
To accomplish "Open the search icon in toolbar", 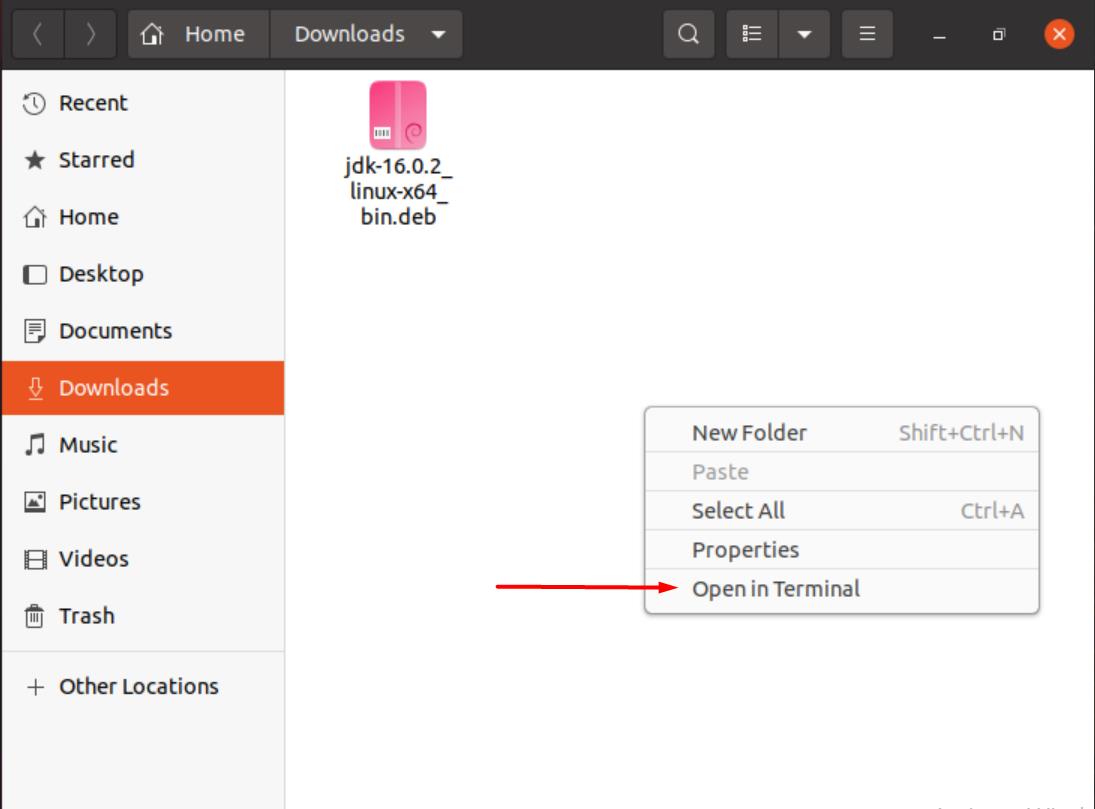I will pyautogui.click(x=686, y=33).
